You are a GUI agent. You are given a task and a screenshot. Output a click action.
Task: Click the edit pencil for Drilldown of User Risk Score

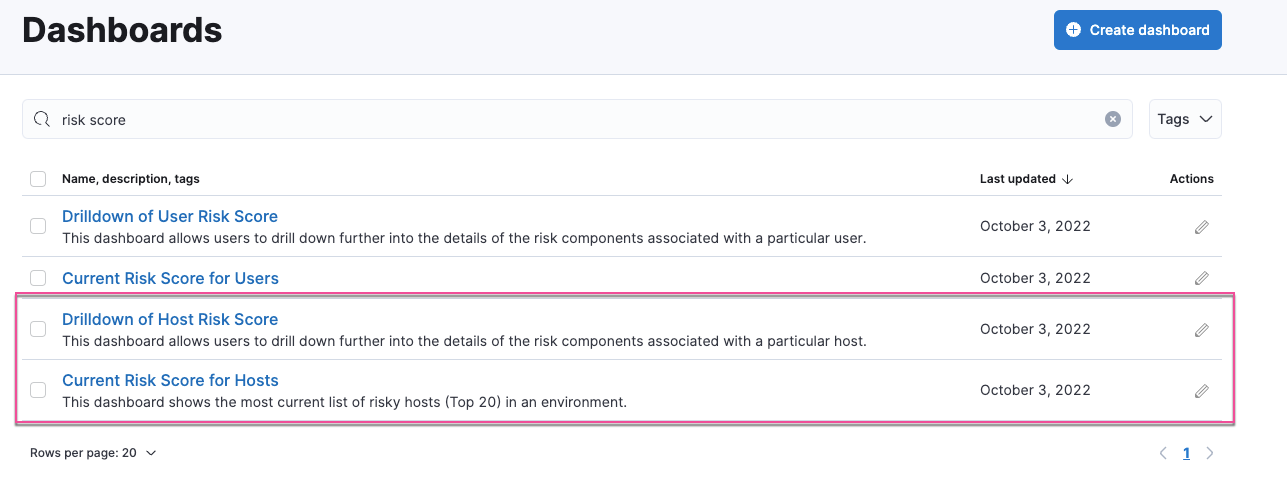[1201, 227]
